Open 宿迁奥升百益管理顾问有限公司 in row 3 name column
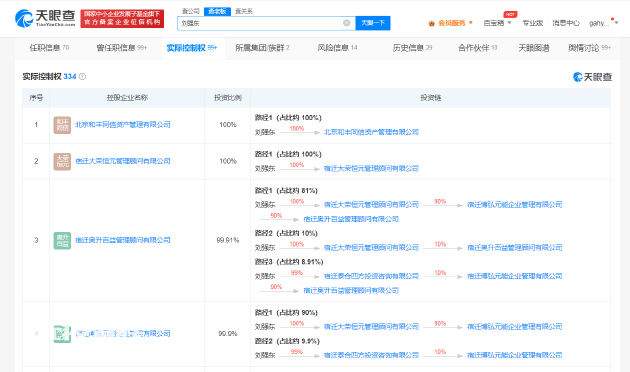The width and height of the screenshot is (630, 372). pos(123,240)
